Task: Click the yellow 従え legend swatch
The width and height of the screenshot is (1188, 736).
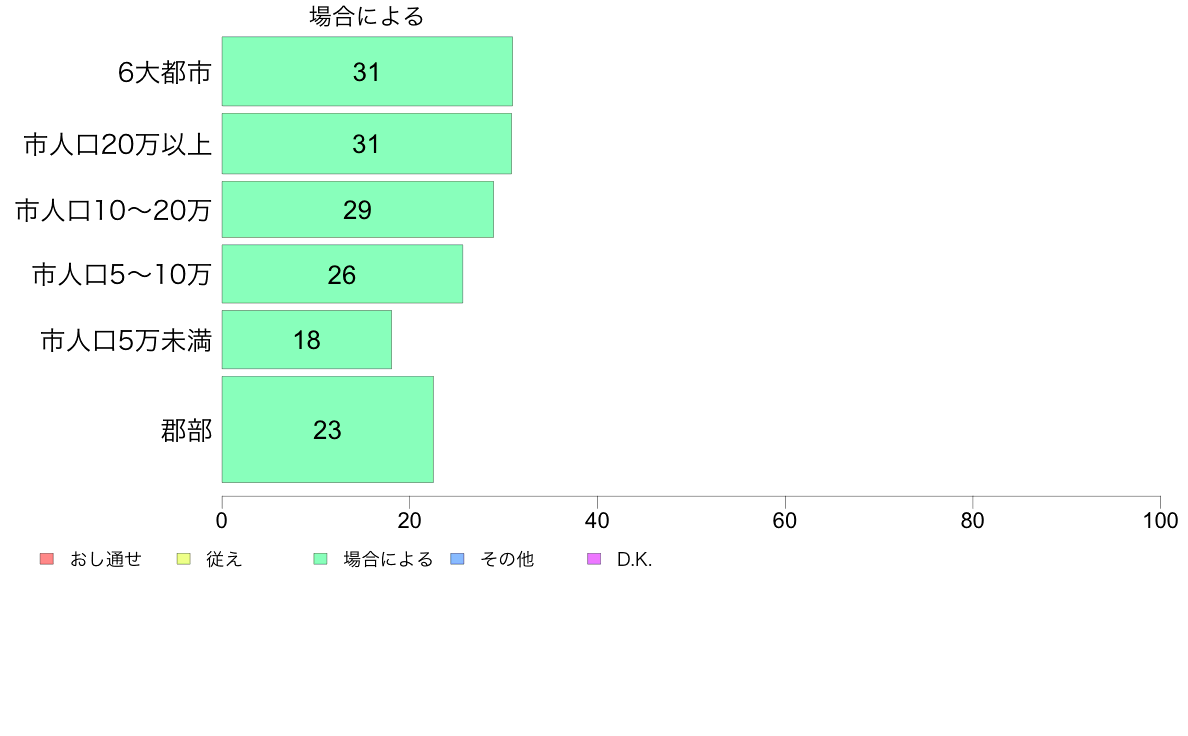Action: (183, 559)
